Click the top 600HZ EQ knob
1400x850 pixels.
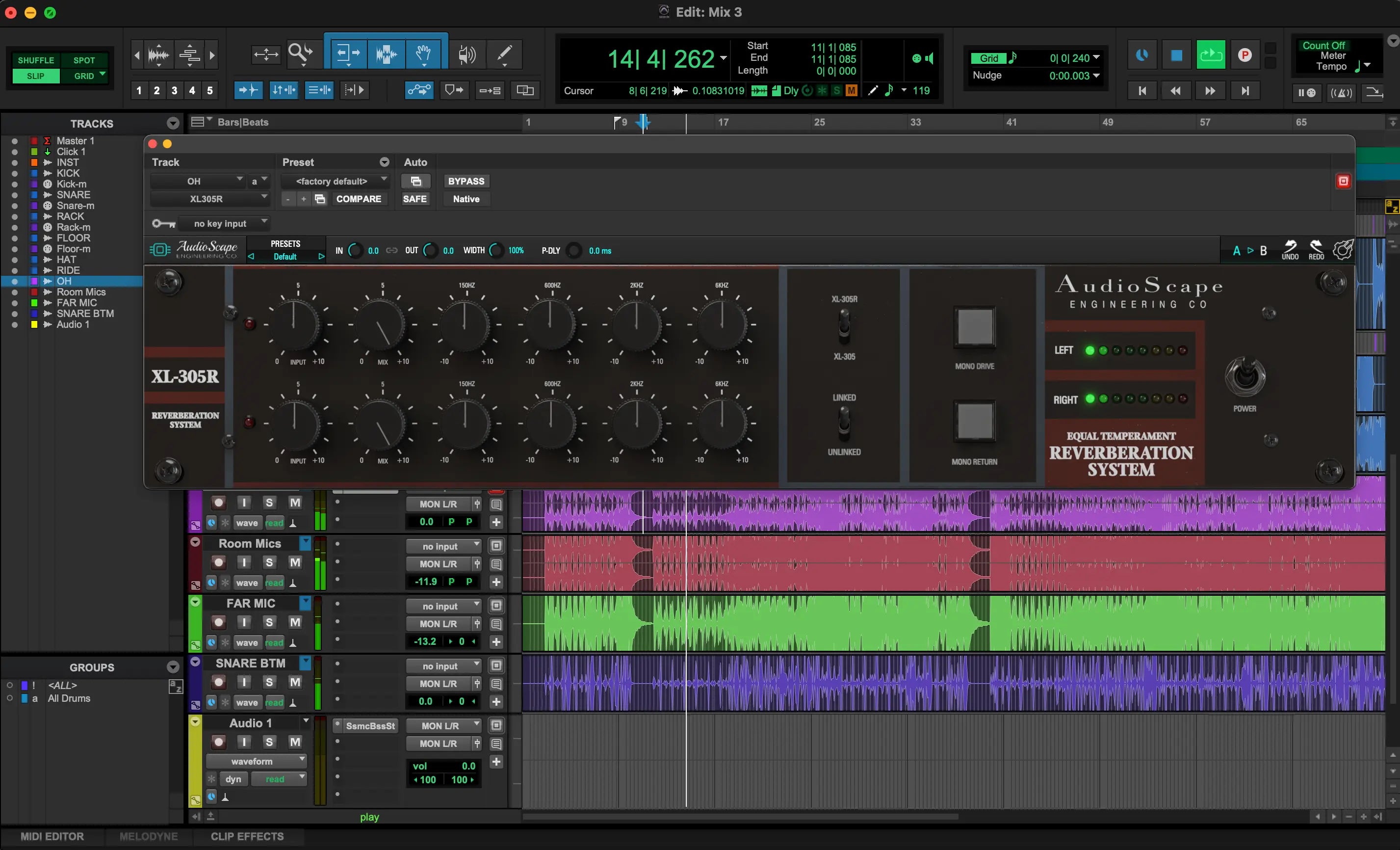tap(550, 325)
